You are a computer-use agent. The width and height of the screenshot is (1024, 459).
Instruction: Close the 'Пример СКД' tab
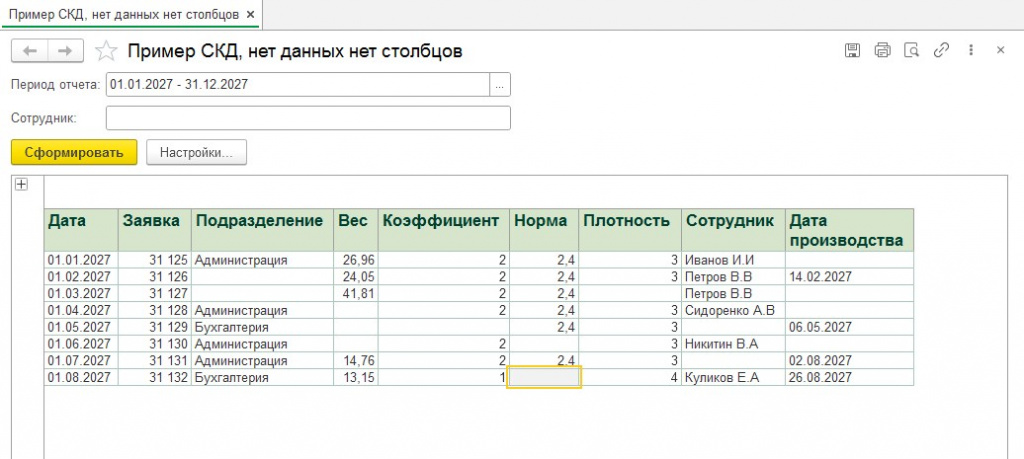[x=251, y=14]
